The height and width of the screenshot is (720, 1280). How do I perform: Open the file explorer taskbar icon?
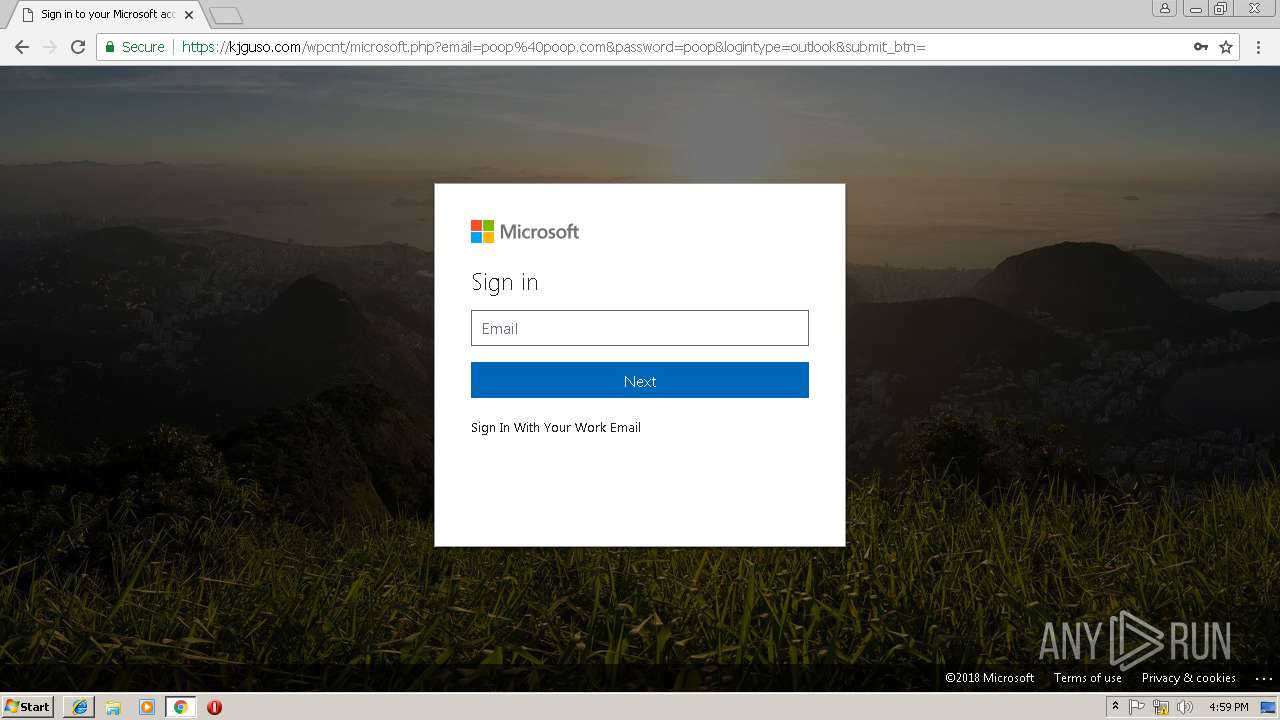click(113, 707)
